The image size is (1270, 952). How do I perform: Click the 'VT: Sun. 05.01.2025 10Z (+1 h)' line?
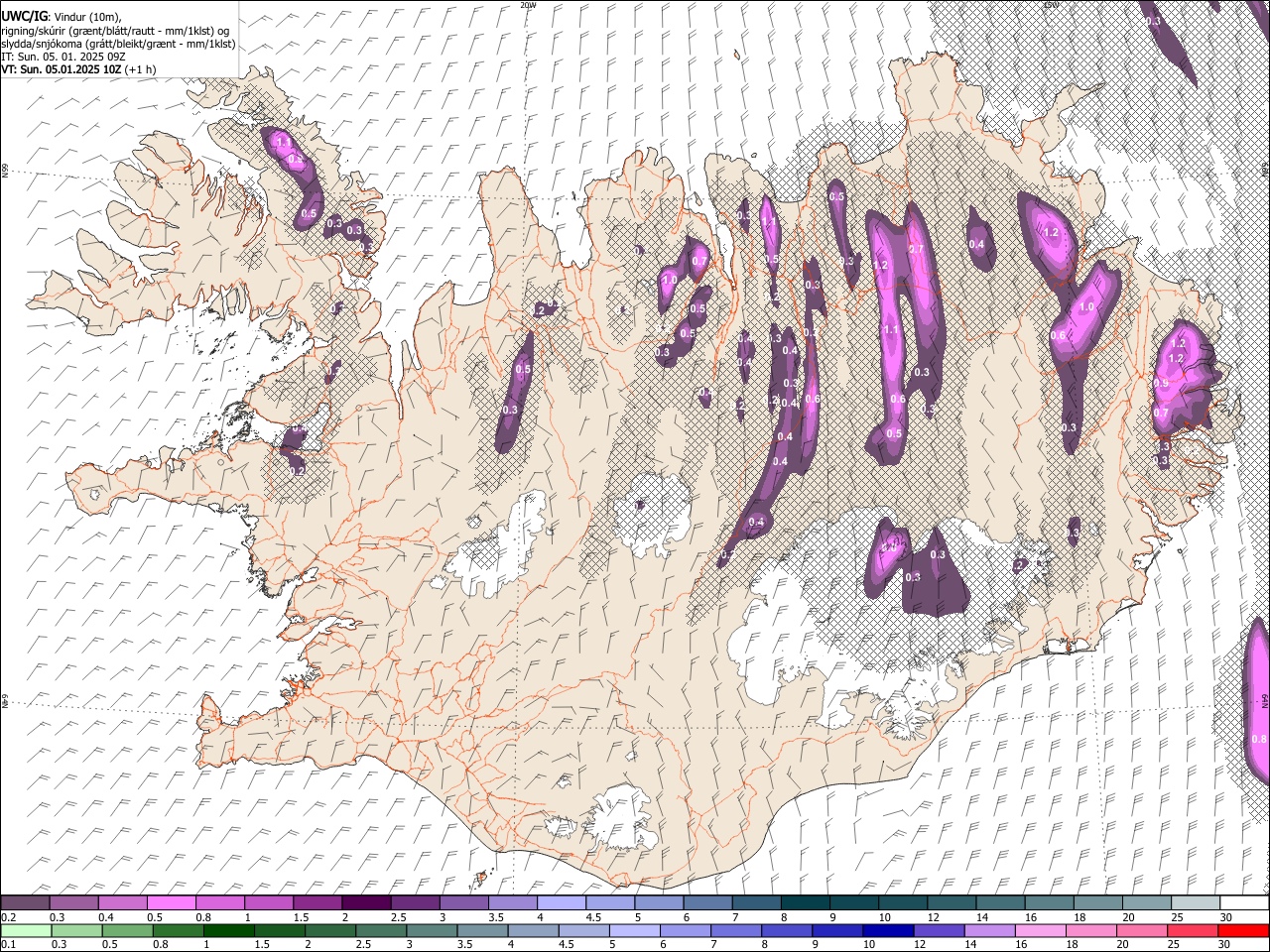[x=77, y=69]
